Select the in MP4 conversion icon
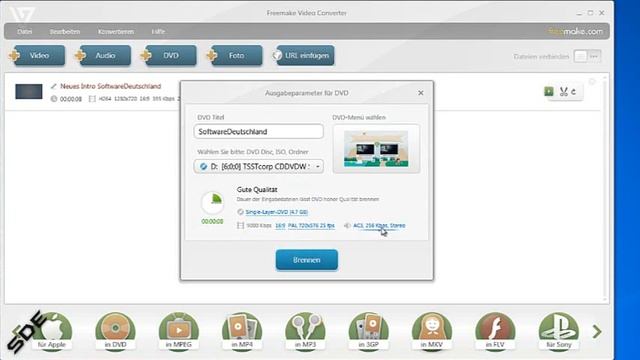The image size is (640, 360). [242, 331]
